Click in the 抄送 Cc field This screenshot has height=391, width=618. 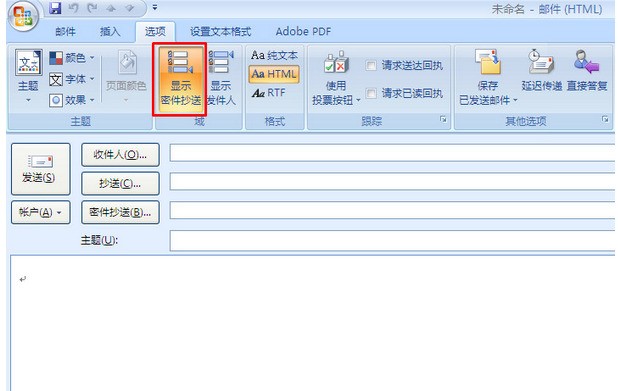(x=393, y=182)
